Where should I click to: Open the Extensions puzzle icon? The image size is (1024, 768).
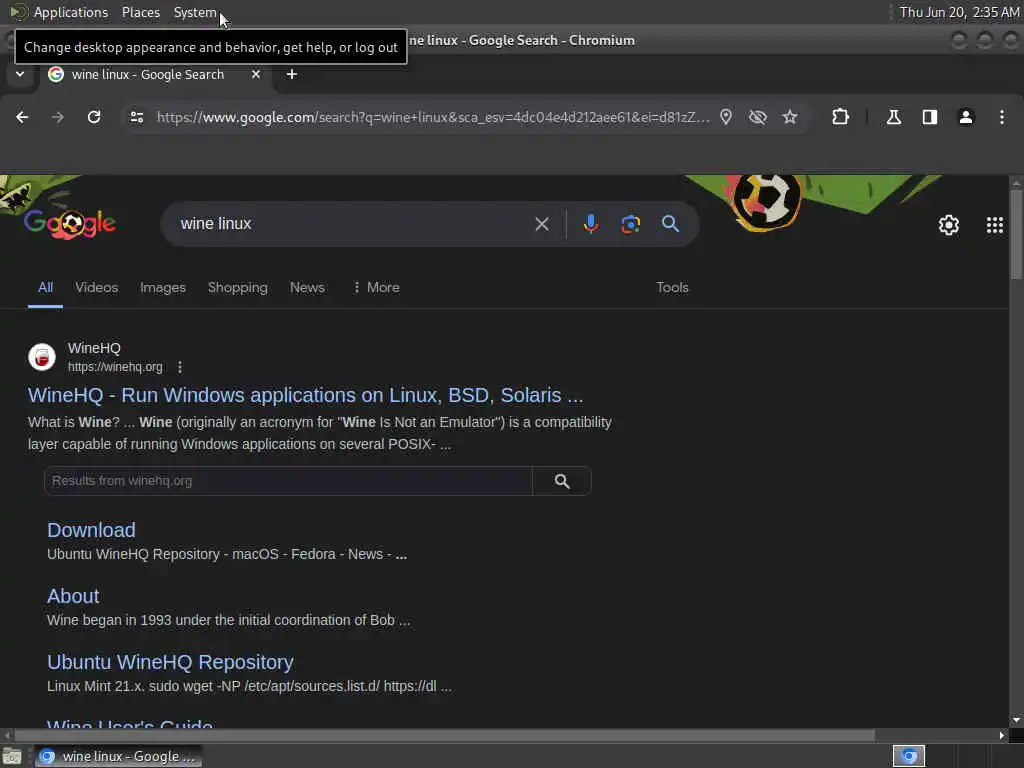(840, 117)
